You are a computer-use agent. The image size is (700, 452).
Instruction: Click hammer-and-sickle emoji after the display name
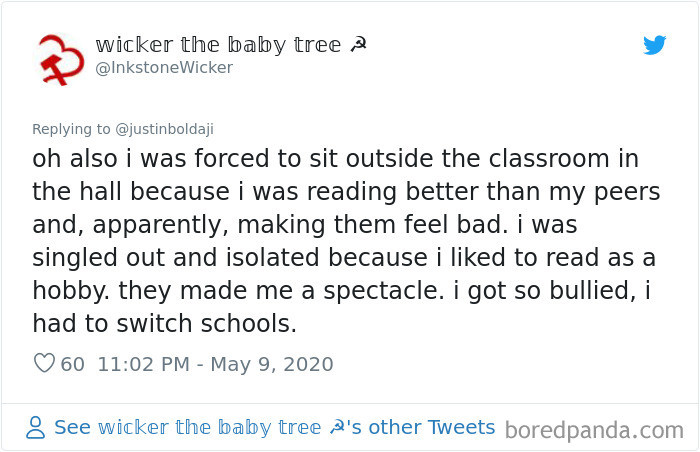(358, 45)
